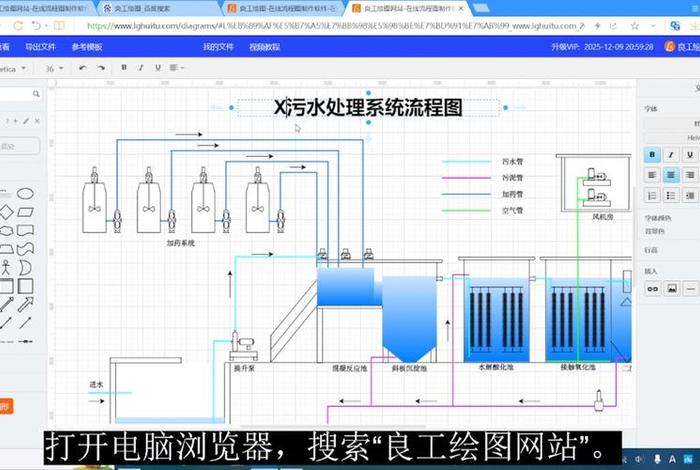Click the indent icon in right panel
This screenshot has height=470, width=700.
click(x=690, y=195)
